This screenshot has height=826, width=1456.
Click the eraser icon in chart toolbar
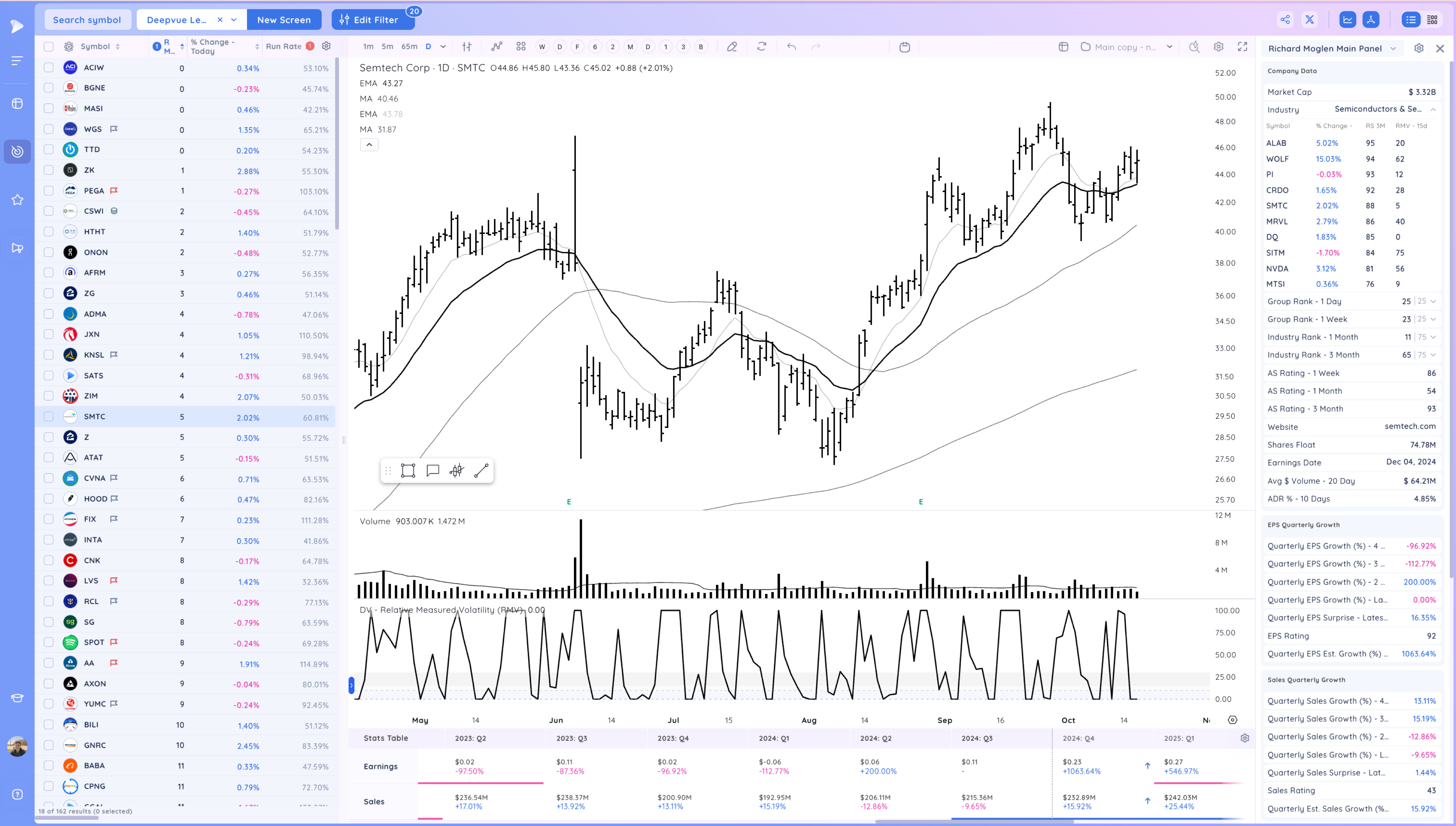pos(732,47)
